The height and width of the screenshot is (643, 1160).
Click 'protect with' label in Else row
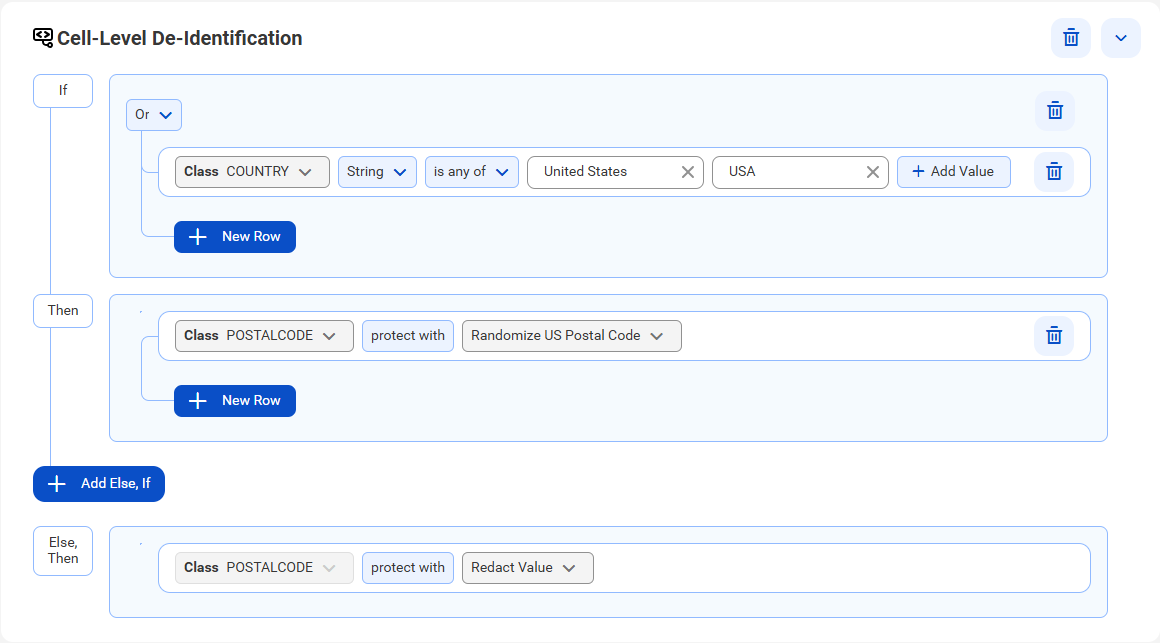click(408, 568)
